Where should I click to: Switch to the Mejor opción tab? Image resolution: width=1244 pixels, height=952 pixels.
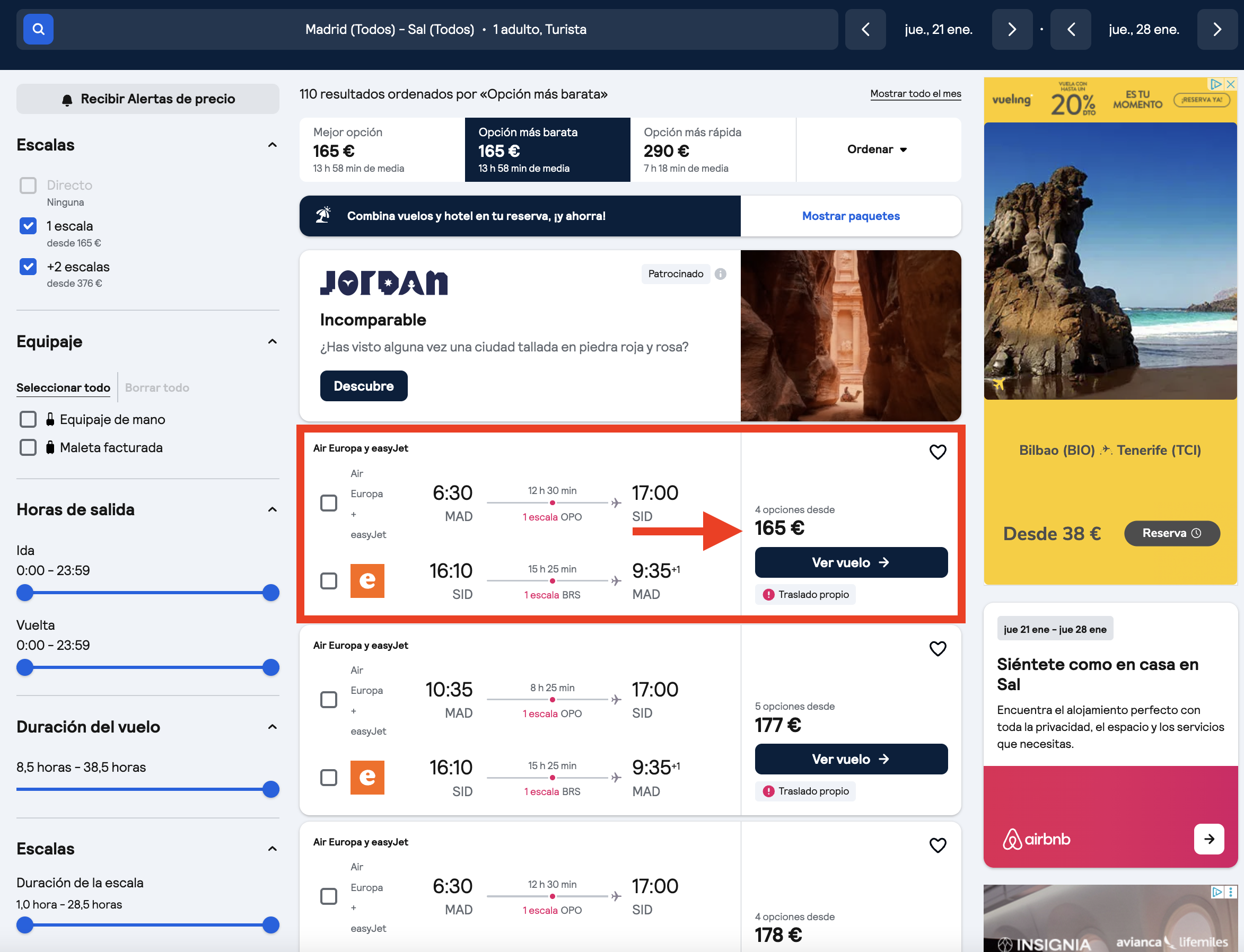pyautogui.click(x=382, y=149)
